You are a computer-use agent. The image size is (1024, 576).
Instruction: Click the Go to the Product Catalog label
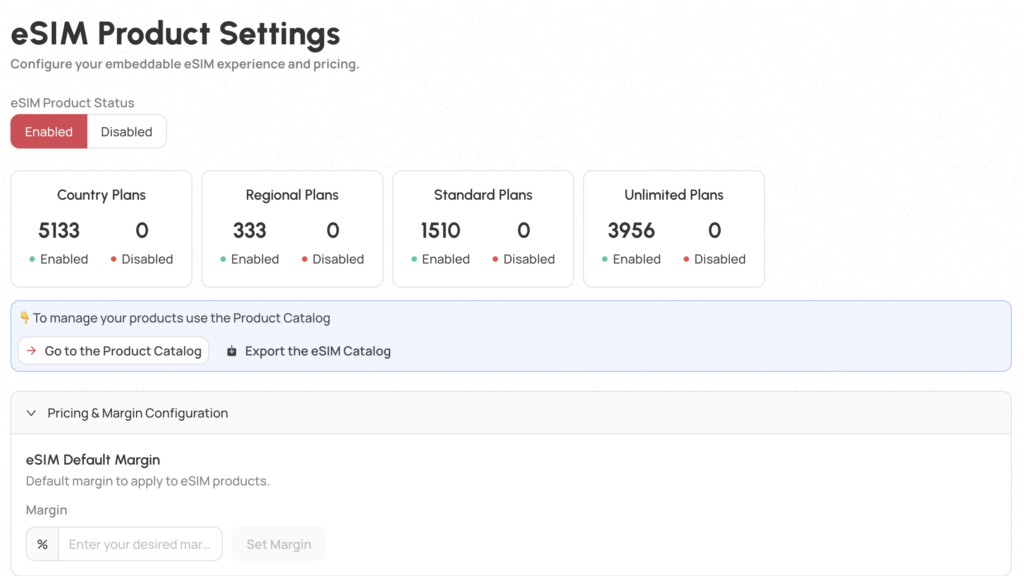click(x=123, y=352)
